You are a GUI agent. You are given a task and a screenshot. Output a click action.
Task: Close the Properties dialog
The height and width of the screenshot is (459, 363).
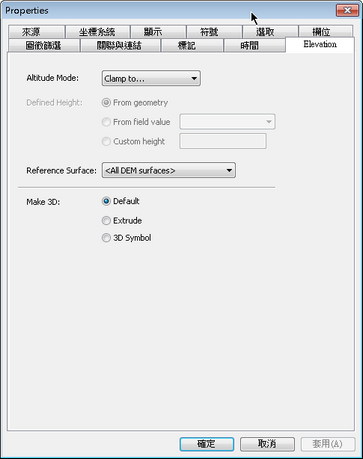coord(347,10)
